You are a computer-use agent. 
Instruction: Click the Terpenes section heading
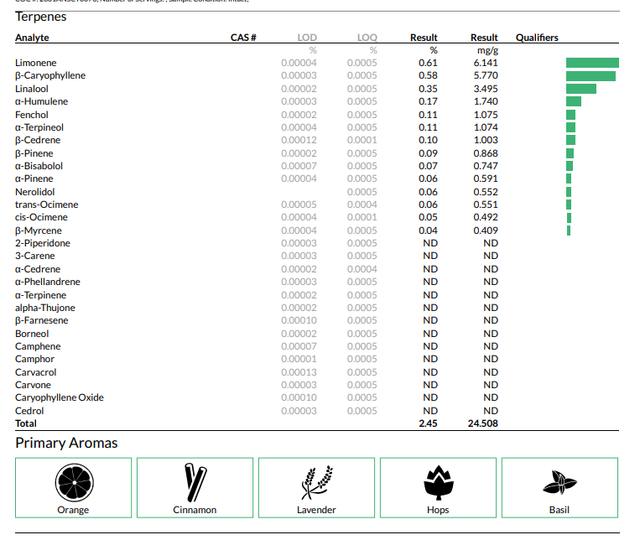41,17
